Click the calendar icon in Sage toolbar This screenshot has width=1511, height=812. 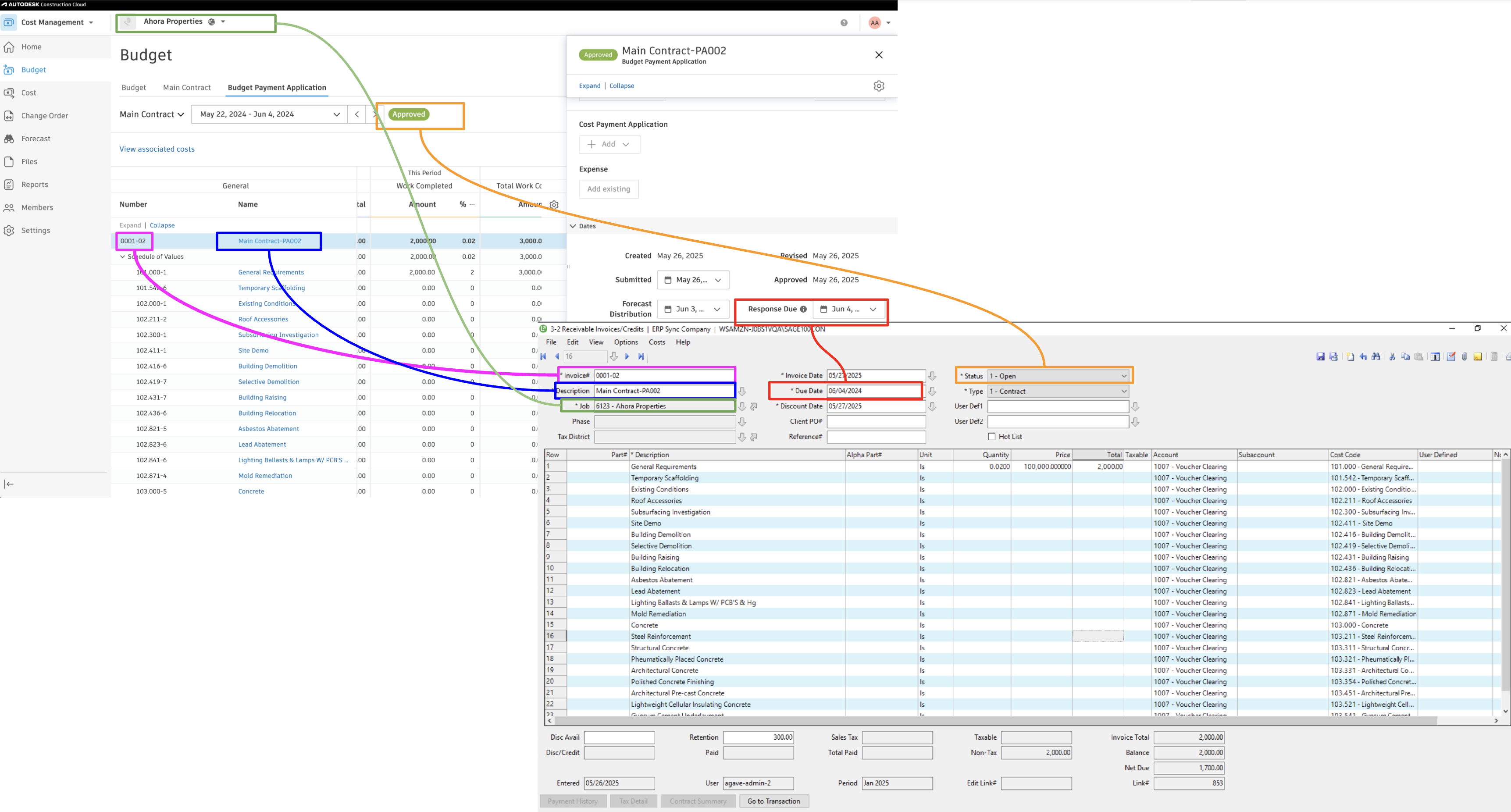(1435, 357)
